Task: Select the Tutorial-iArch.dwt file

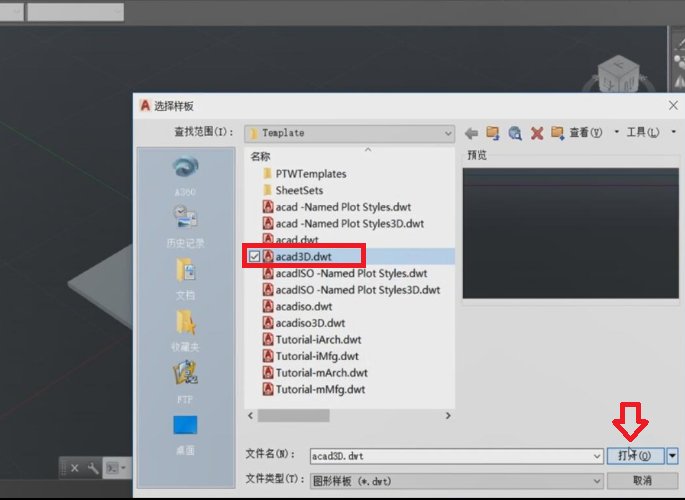Action: [x=312, y=340]
